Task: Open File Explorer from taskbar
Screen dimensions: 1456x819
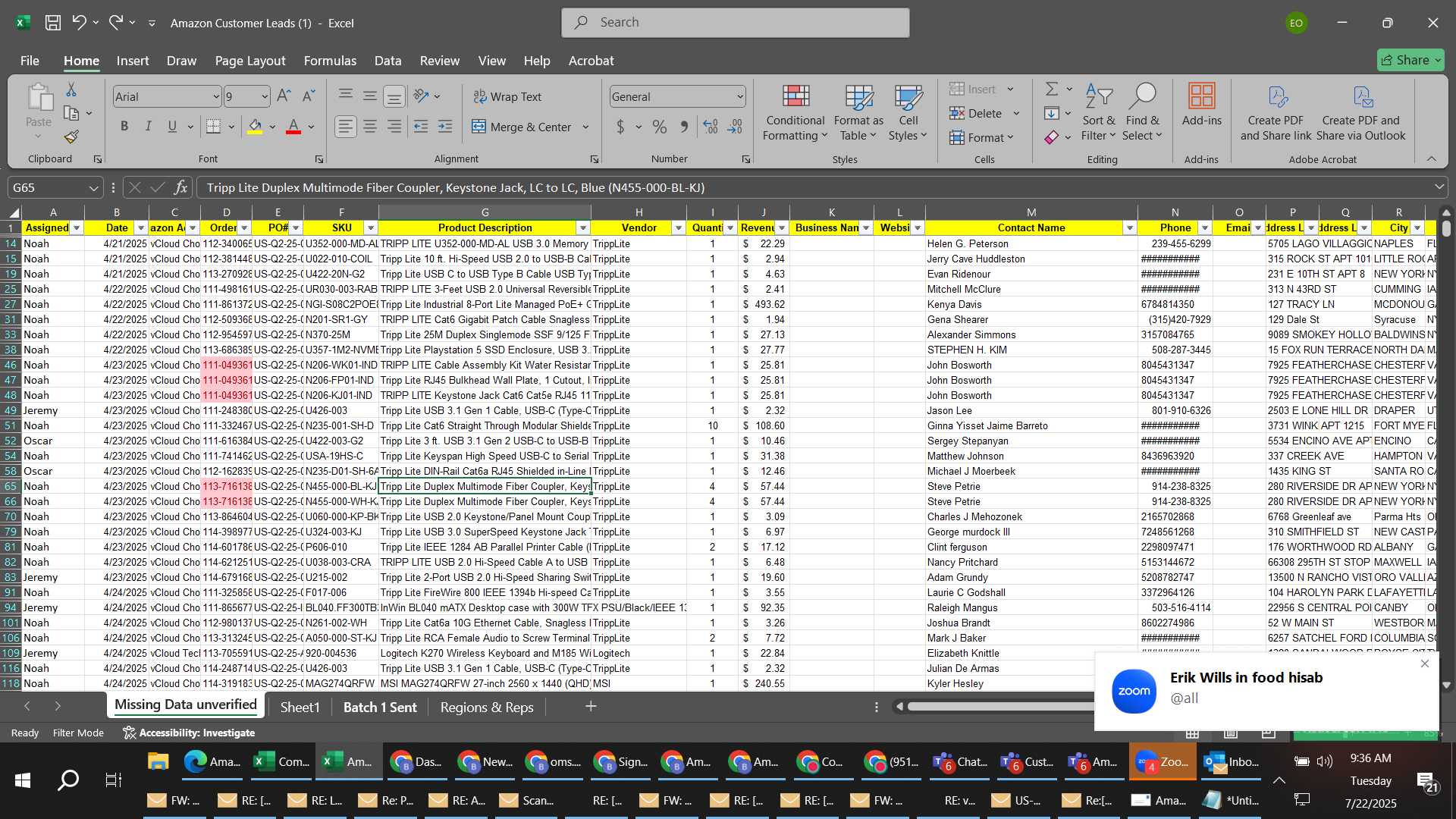Action: 158,761
